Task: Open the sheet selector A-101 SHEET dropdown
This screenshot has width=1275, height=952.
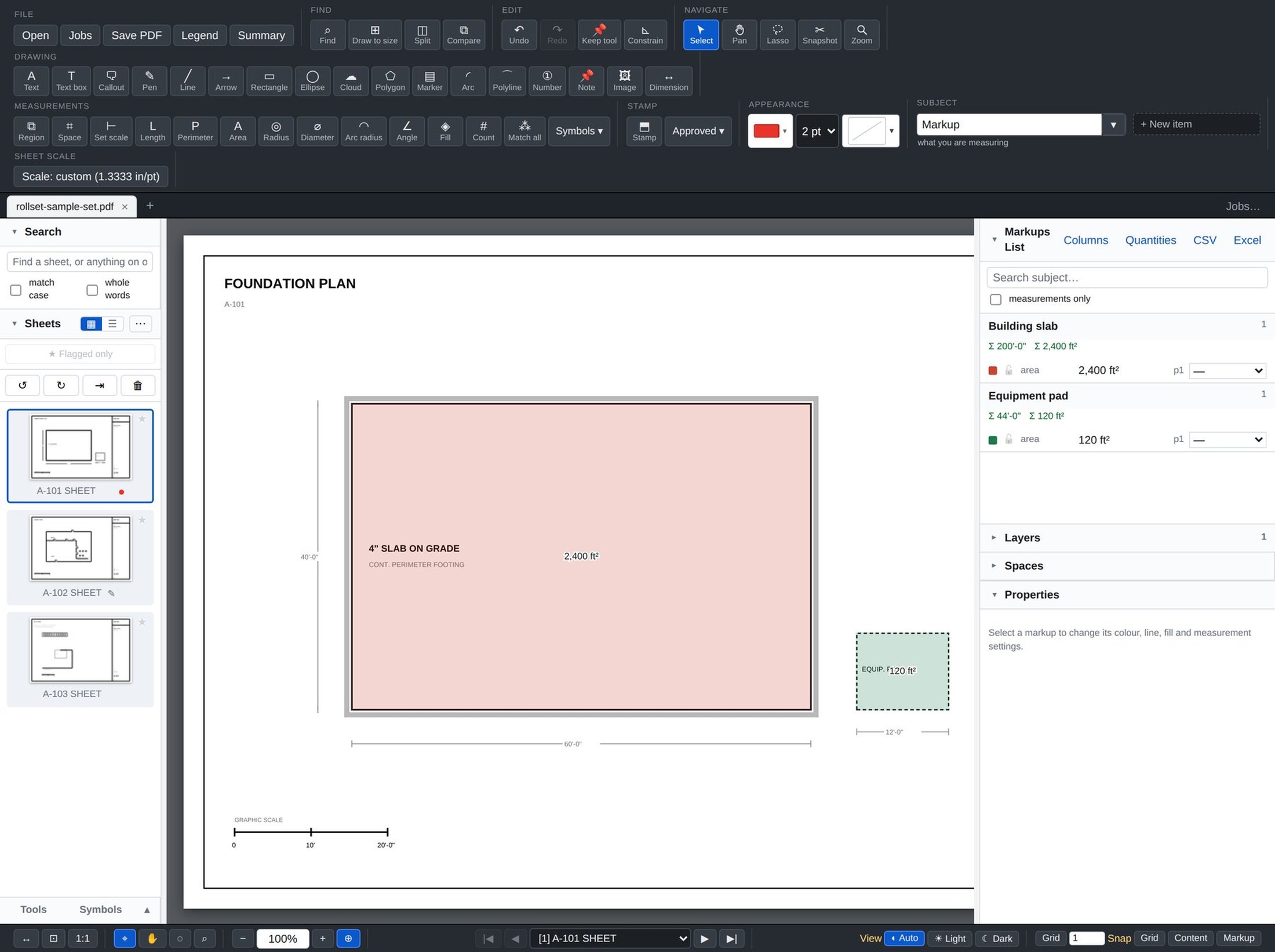Action: click(610, 938)
